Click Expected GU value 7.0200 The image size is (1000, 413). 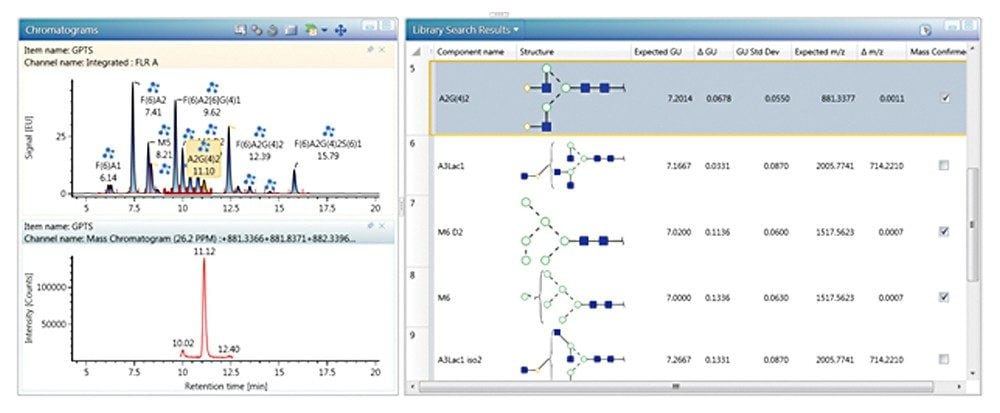tap(677, 232)
